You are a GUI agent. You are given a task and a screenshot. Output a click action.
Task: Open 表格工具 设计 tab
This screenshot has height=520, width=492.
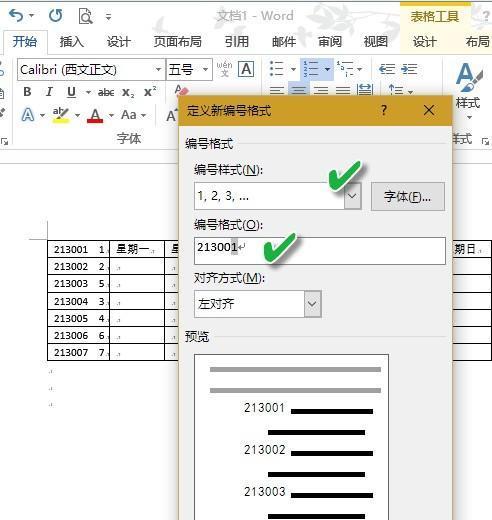(424, 42)
